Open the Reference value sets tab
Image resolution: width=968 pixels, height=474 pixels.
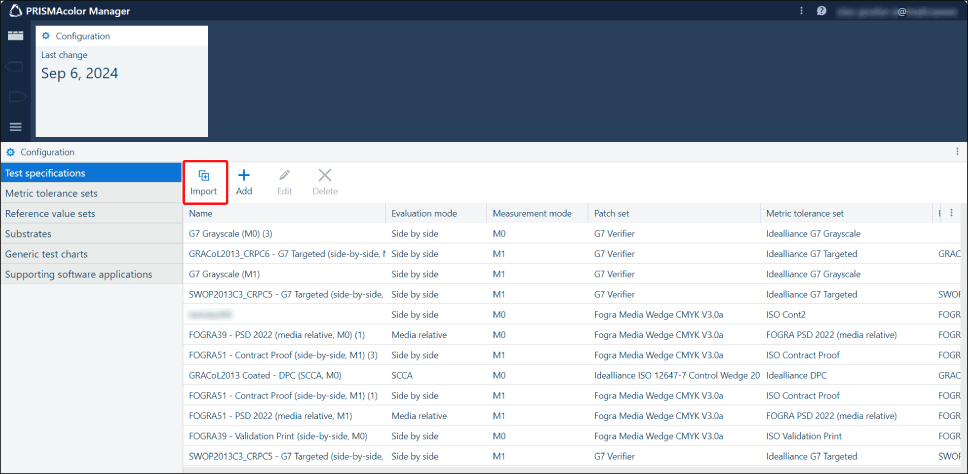[50, 213]
